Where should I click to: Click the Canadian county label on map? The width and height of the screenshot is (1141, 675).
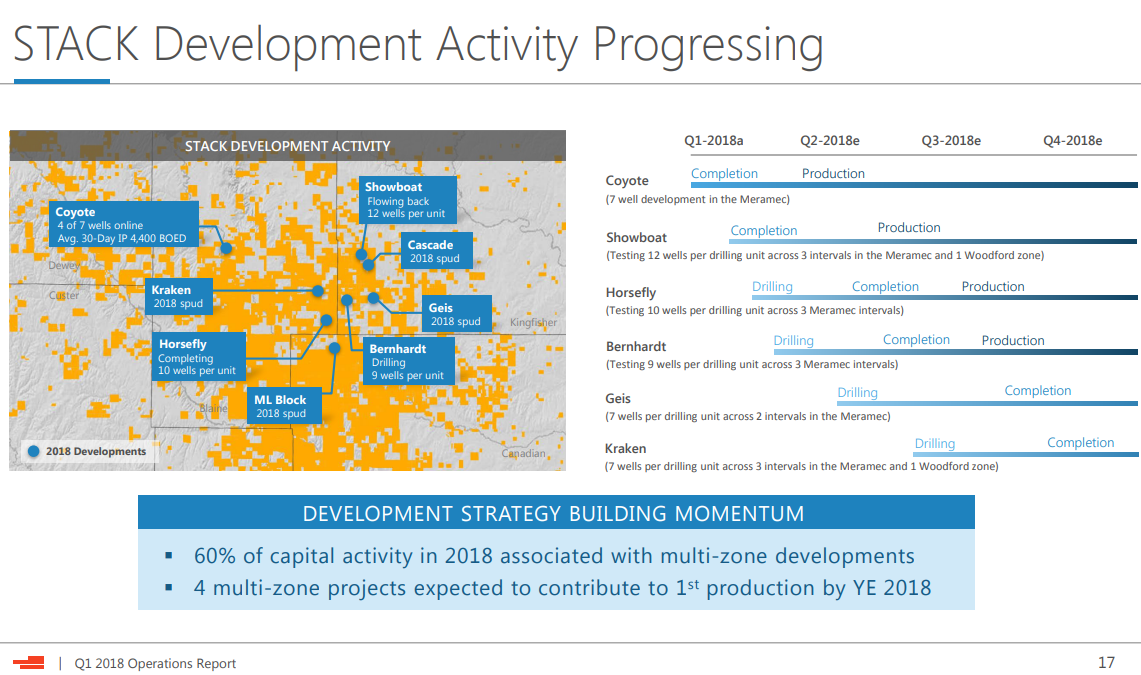point(523,453)
